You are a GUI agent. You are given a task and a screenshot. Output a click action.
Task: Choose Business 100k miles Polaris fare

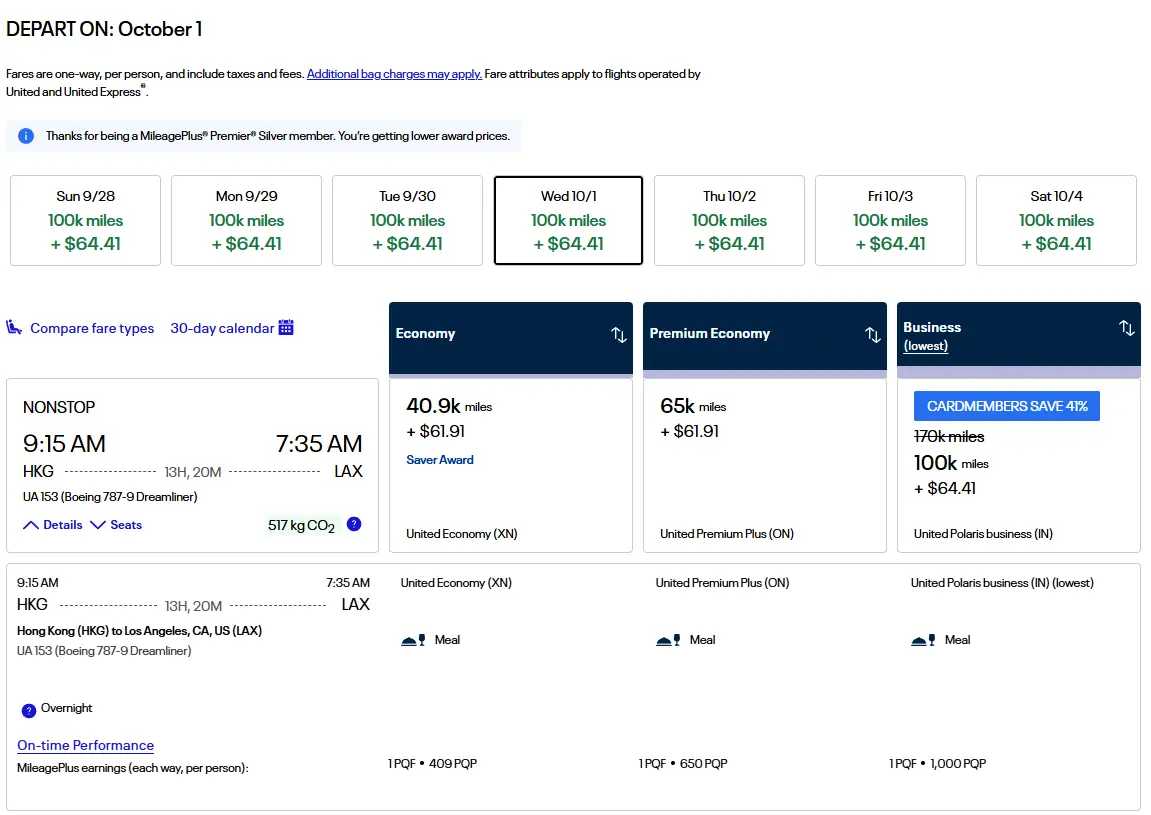(1019, 466)
